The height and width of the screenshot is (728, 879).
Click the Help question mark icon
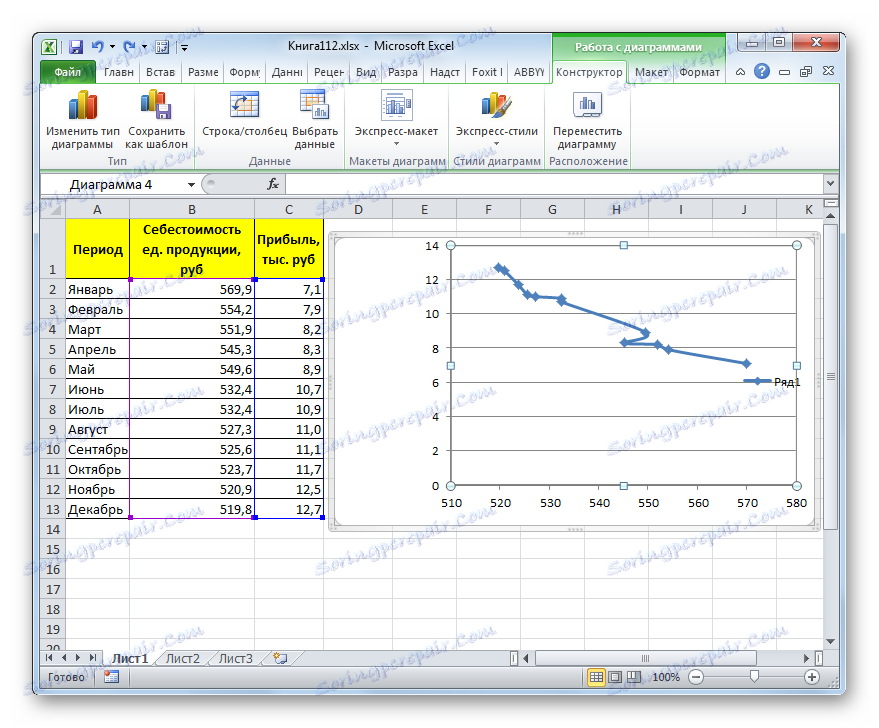click(761, 72)
